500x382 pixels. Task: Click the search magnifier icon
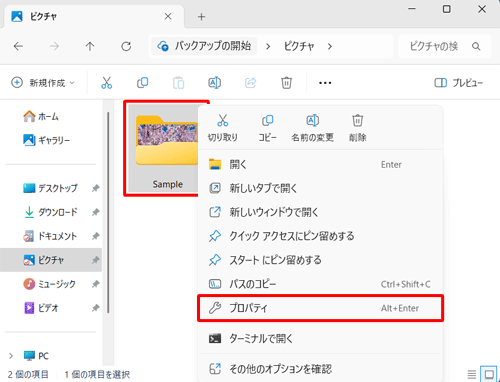tap(476, 46)
